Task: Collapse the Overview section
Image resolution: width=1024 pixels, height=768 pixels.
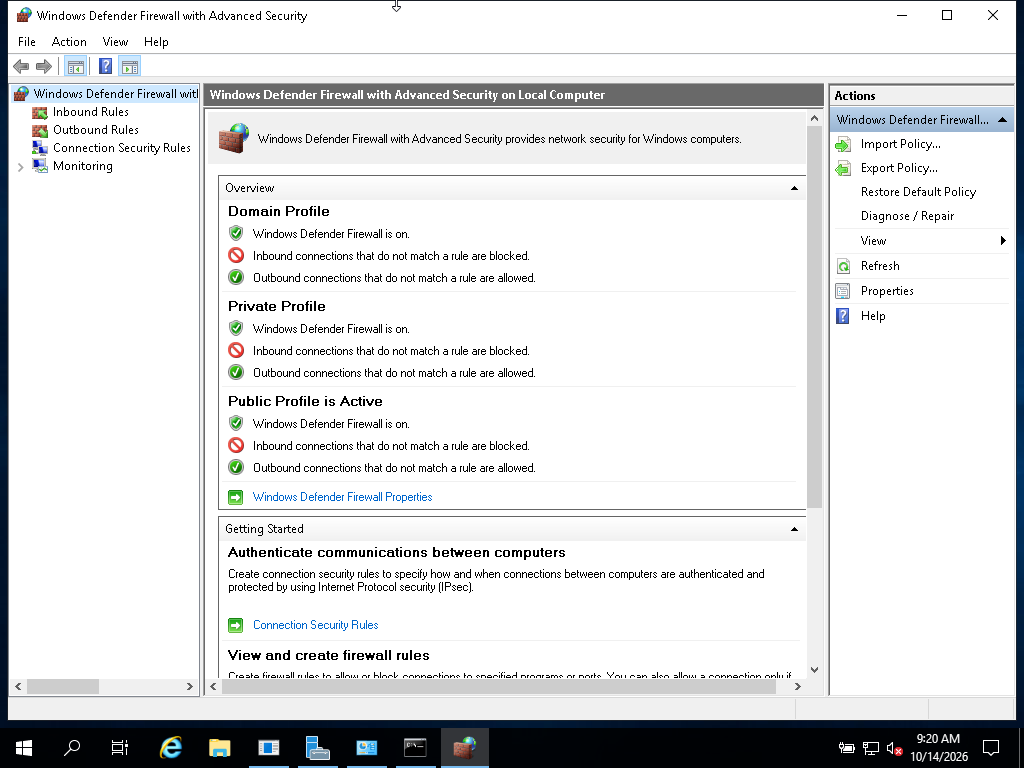Action: point(794,188)
